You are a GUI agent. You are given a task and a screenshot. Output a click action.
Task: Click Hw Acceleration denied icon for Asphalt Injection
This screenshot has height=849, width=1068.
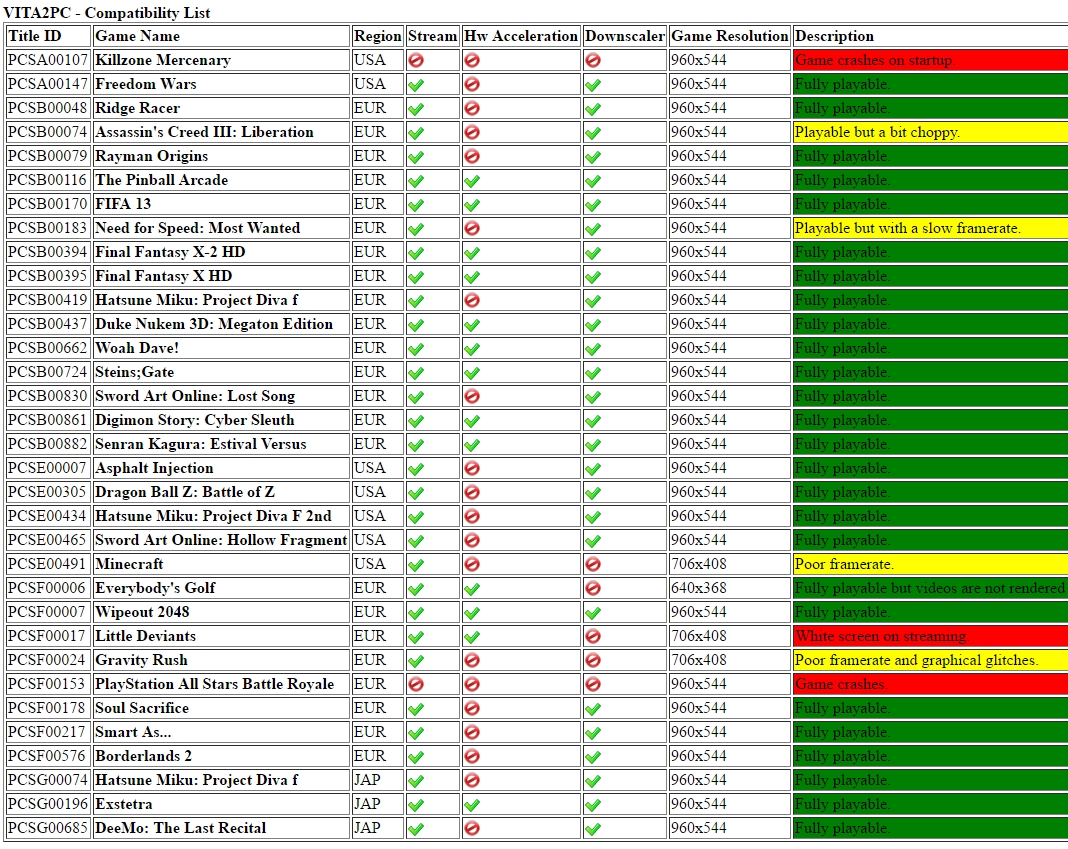(x=471, y=469)
